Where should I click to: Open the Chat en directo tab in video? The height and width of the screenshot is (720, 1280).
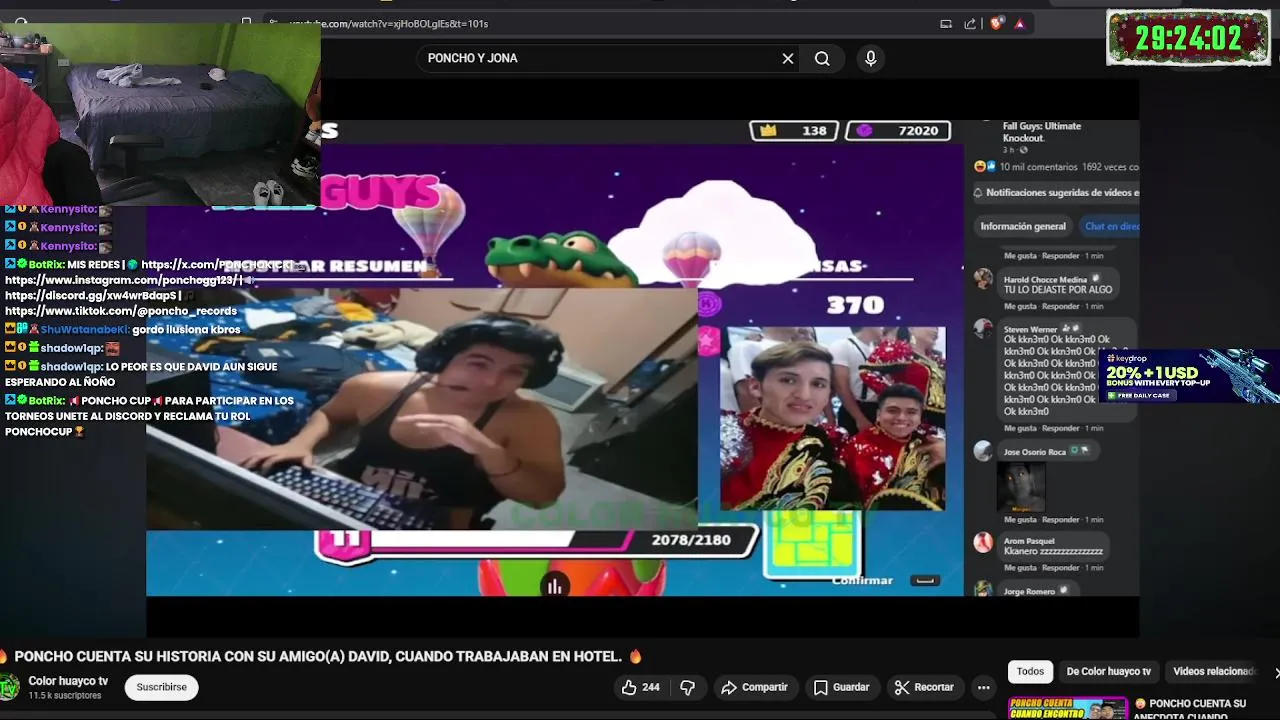[x=1112, y=226]
